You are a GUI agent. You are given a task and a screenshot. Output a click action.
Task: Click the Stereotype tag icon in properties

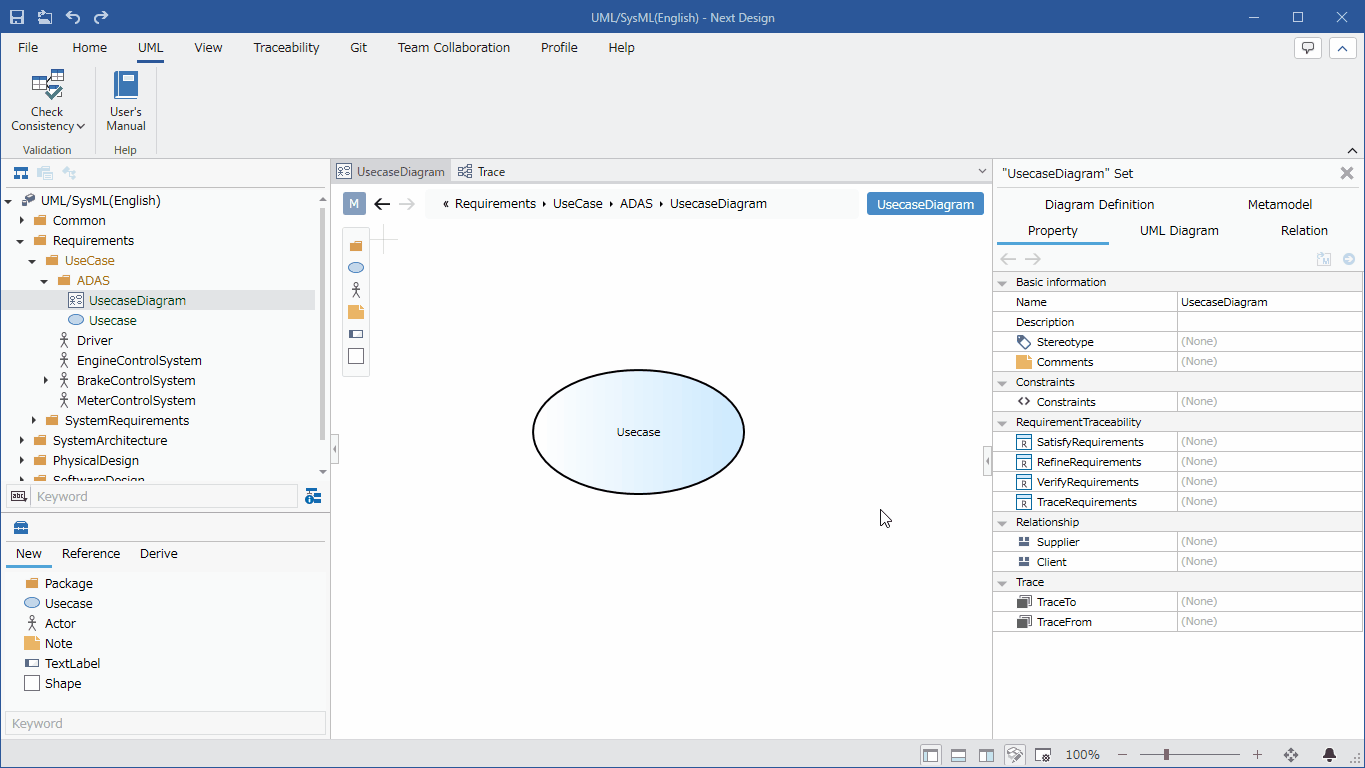click(1023, 342)
